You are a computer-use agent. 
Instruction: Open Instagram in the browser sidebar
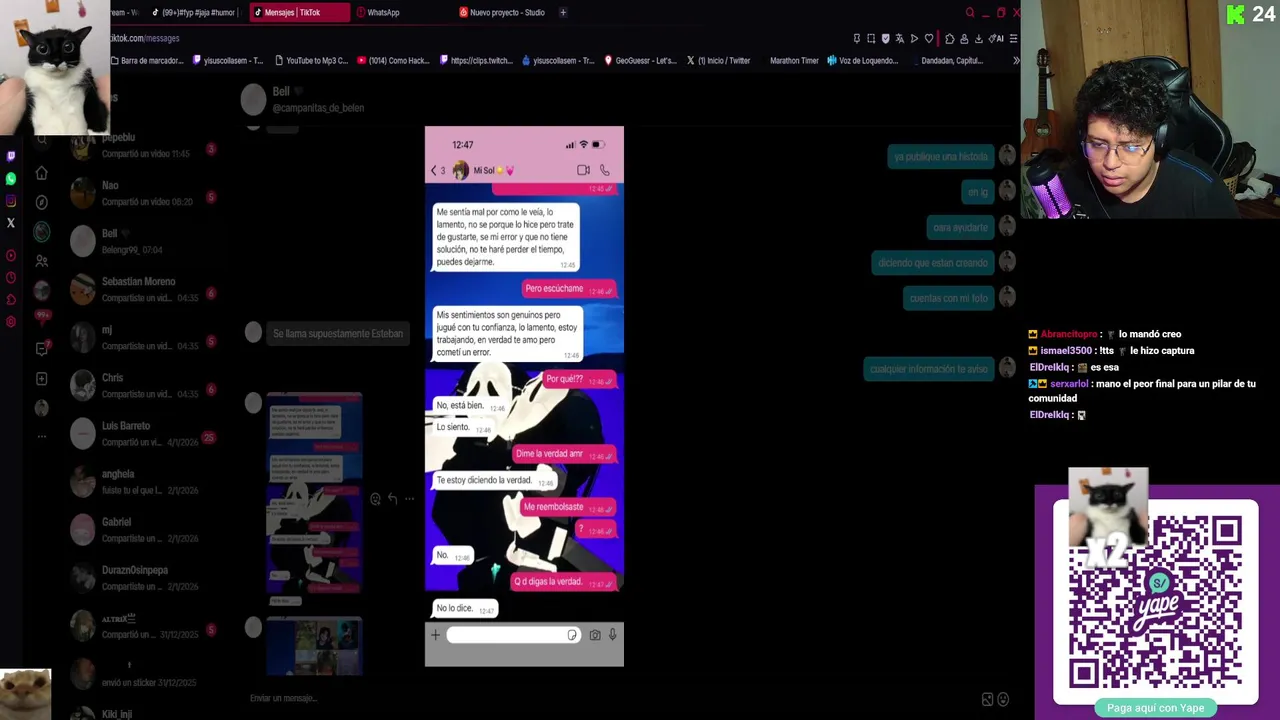(11, 201)
